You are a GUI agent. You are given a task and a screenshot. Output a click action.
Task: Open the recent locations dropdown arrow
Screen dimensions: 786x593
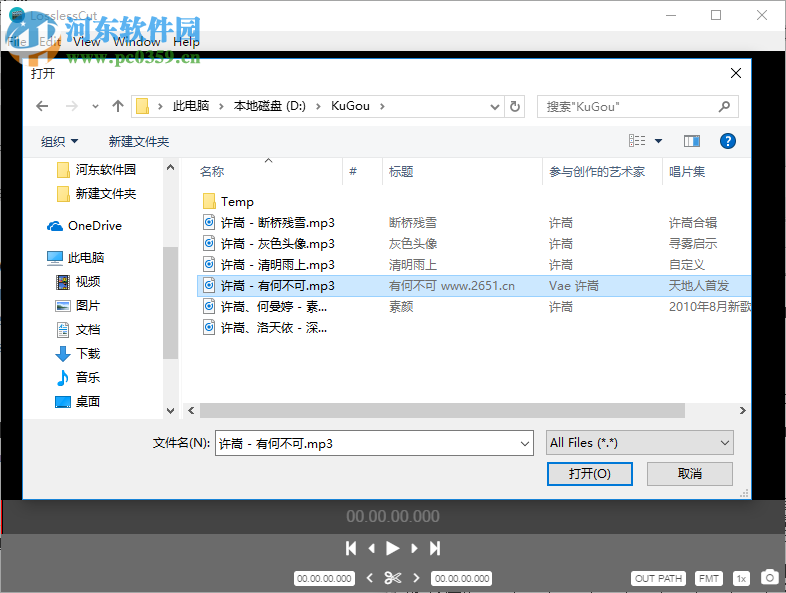pos(95,106)
